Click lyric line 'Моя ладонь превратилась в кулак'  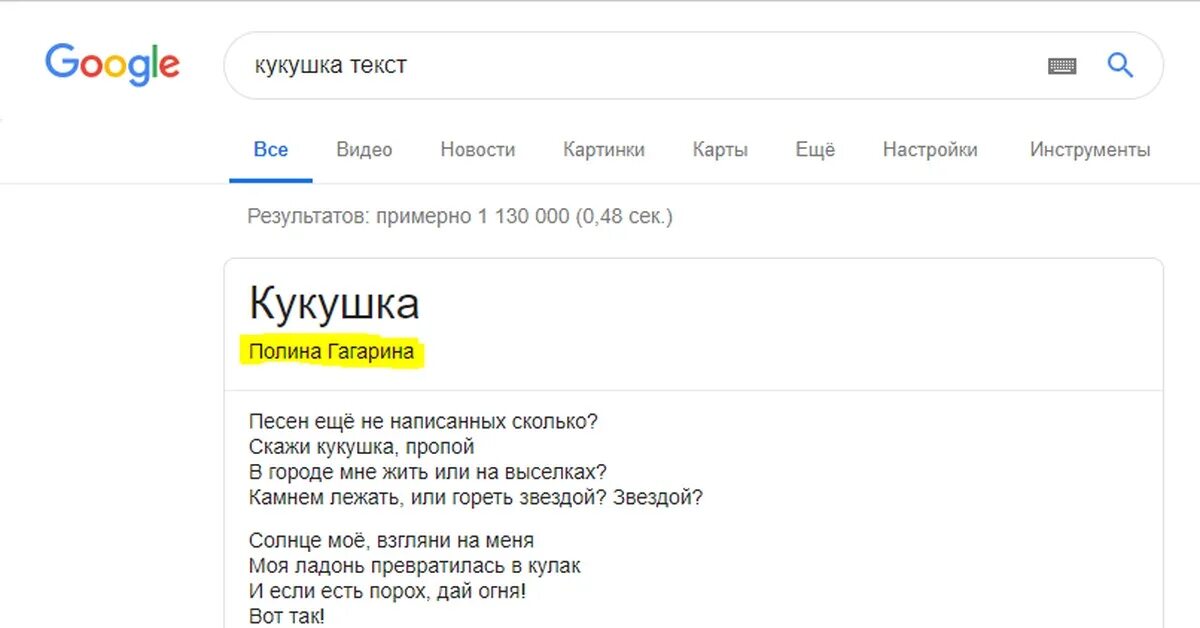tap(414, 566)
